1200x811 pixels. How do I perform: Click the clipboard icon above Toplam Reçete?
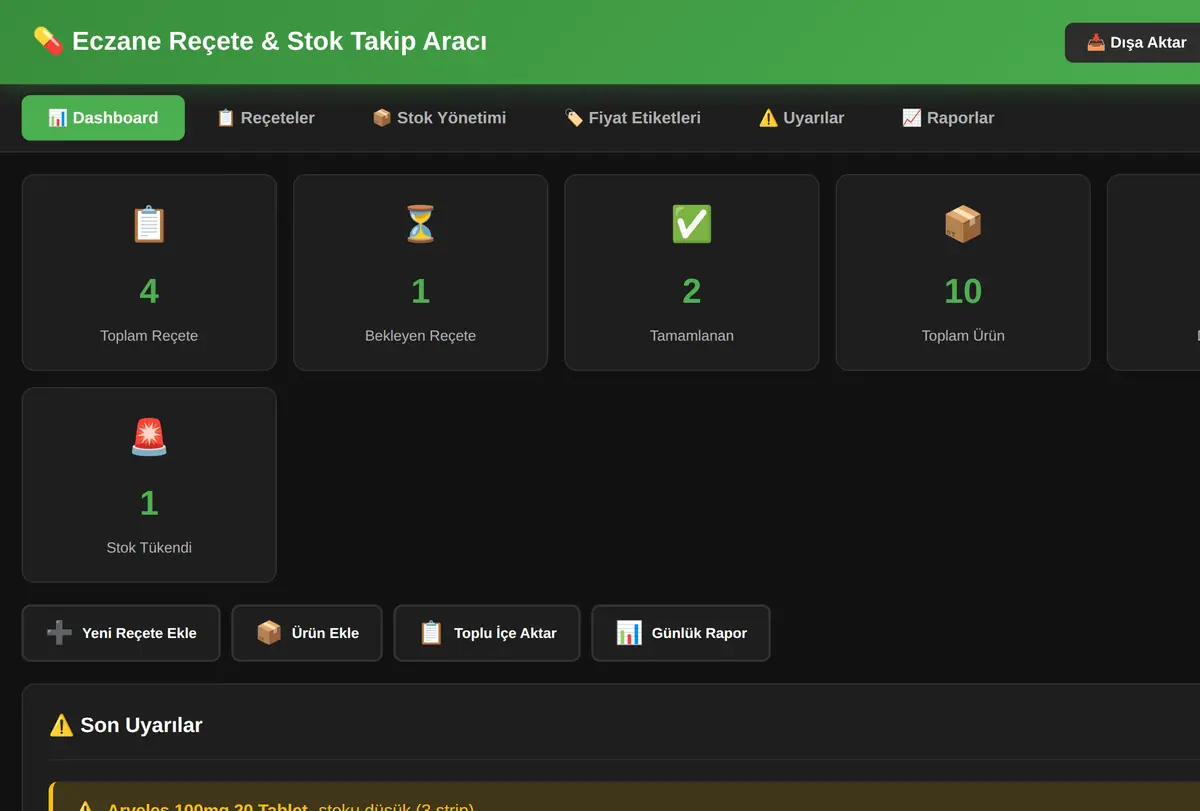click(x=149, y=224)
